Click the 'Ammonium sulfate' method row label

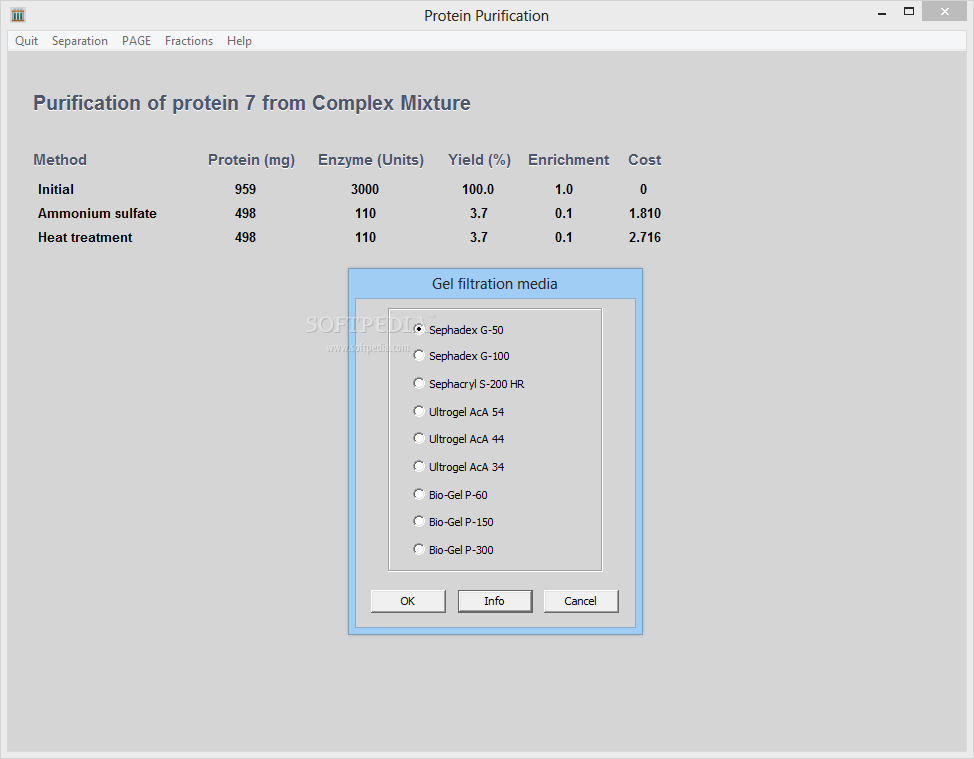pyautogui.click(x=98, y=214)
